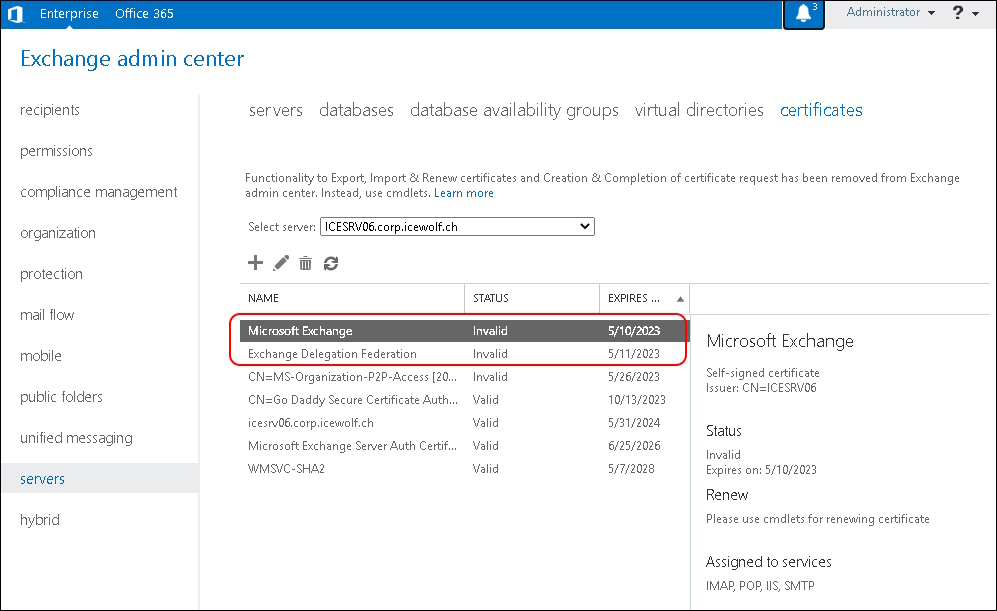
Task: Add a new certificate with plus icon
Action: [x=255, y=263]
